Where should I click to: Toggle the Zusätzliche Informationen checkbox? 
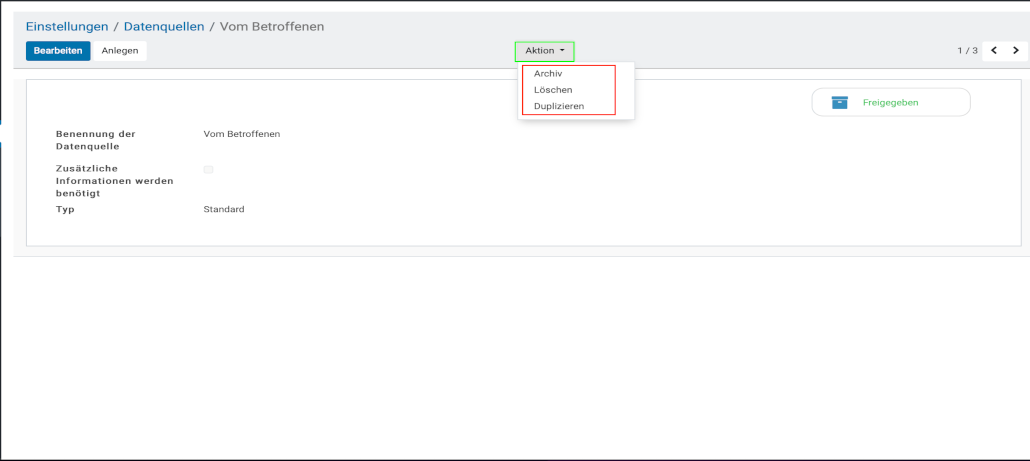tap(208, 170)
